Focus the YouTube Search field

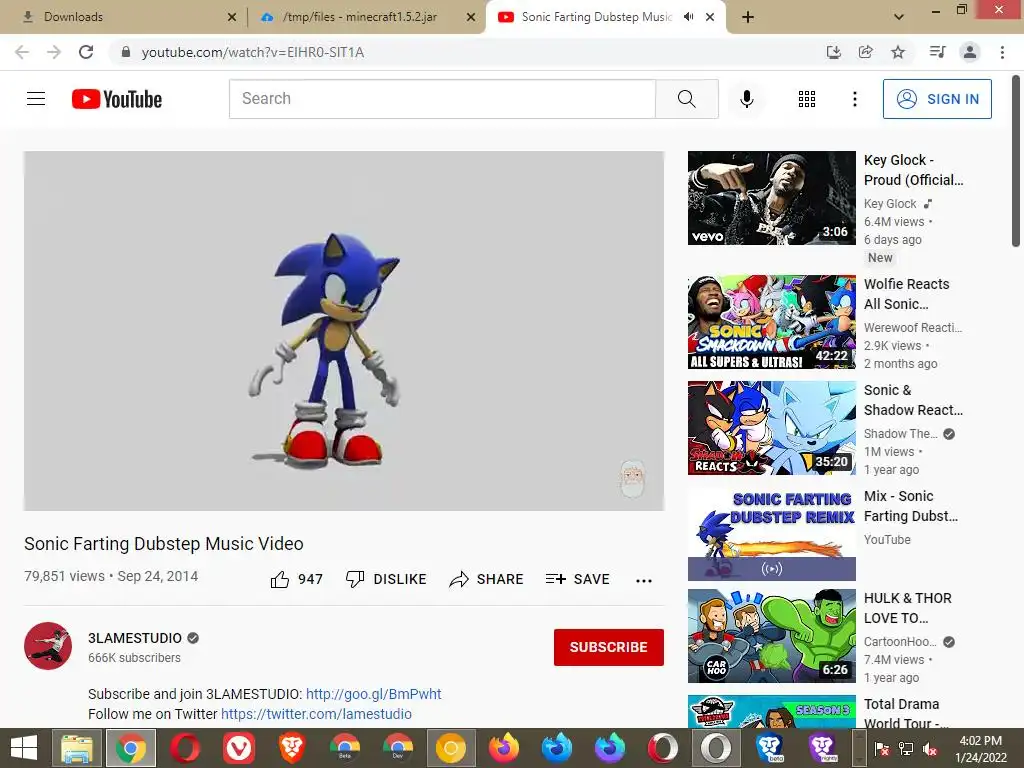(x=442, y=99)
